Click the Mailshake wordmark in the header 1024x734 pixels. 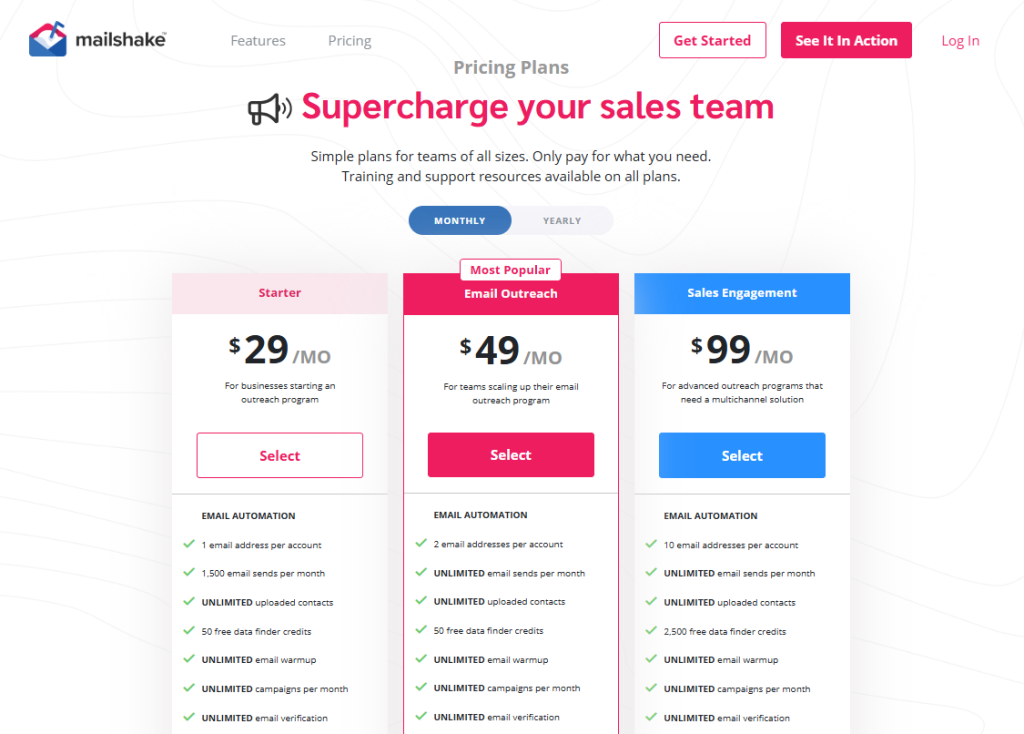[x=118, y=40]
